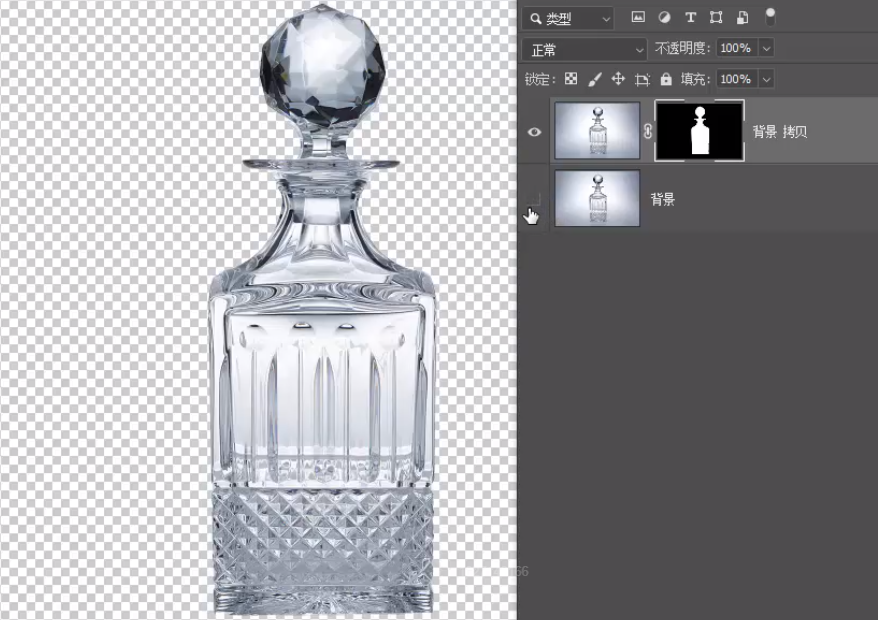The height and width of the screenshot is (620, 878).
Task: Select the 背景 拷贝 layer image thumbnail
Action: (597, 130)
